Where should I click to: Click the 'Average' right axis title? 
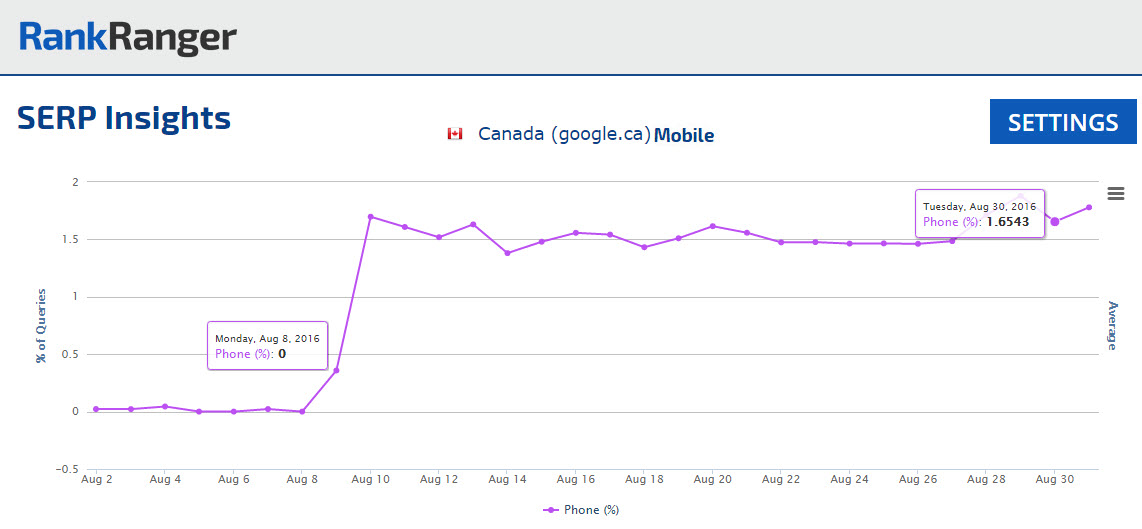point(1111,325)
